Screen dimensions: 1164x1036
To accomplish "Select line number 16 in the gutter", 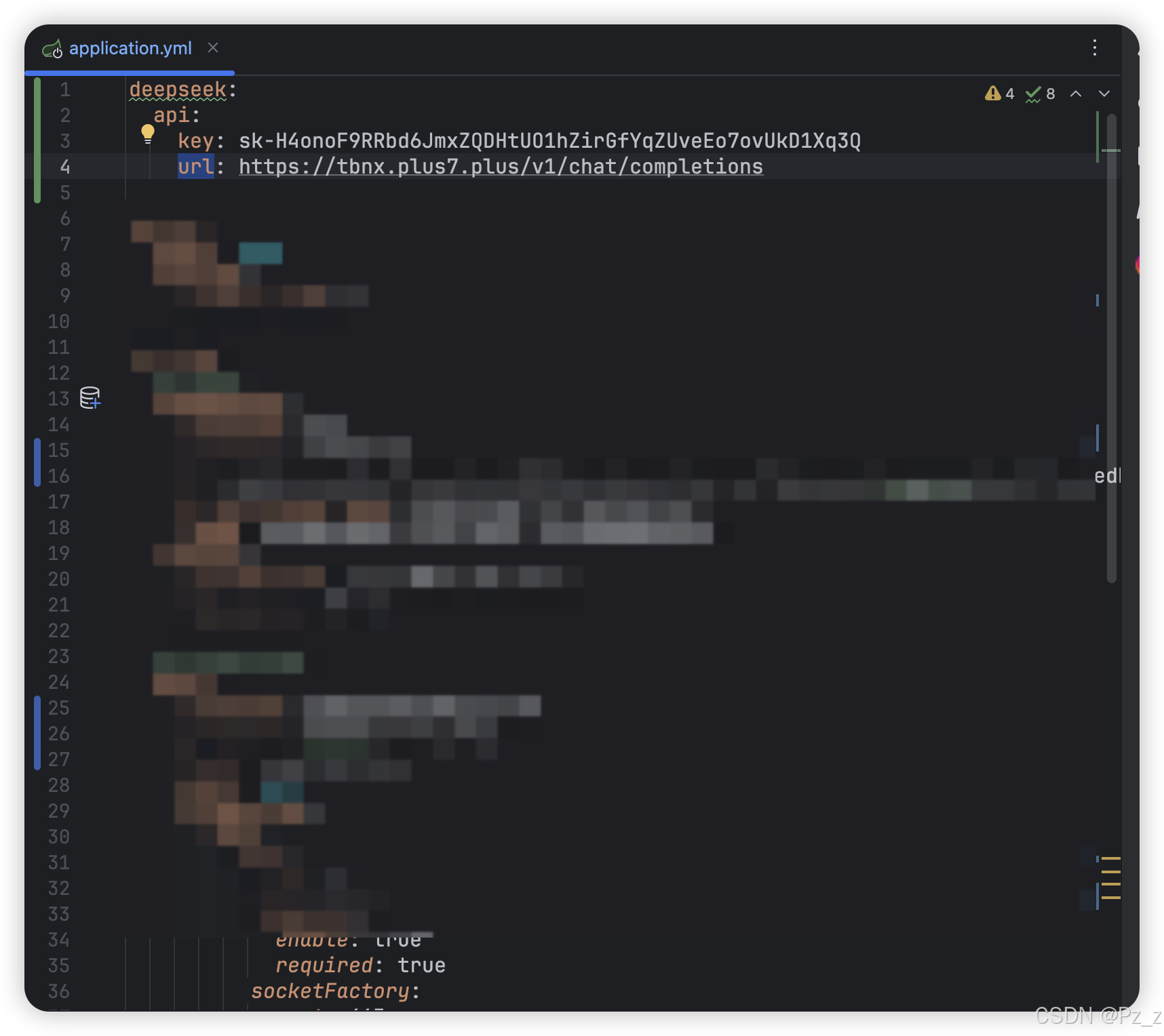I will click(60, 477).
